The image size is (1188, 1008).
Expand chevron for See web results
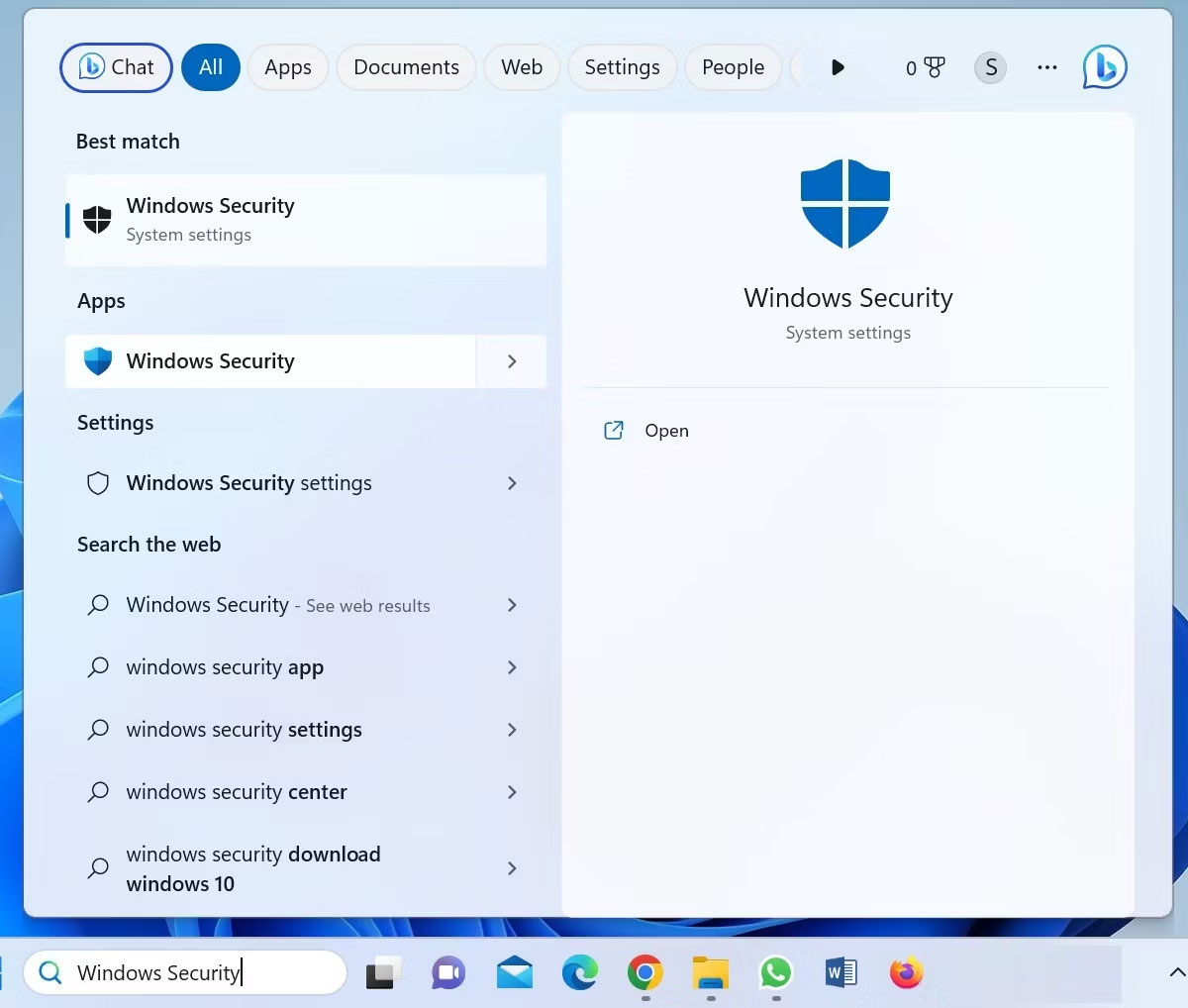click(x=512, y=605)
